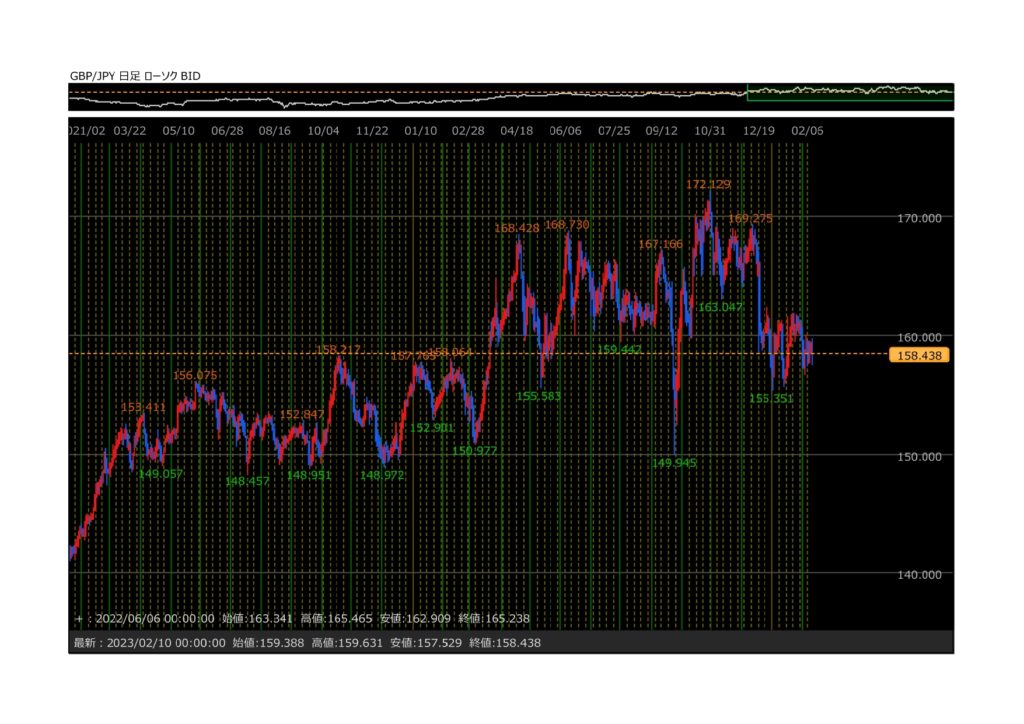Screen dimensions: 1024x724
Task: Select the orange 158.438 current price tag
Action: tap(917, 354)
